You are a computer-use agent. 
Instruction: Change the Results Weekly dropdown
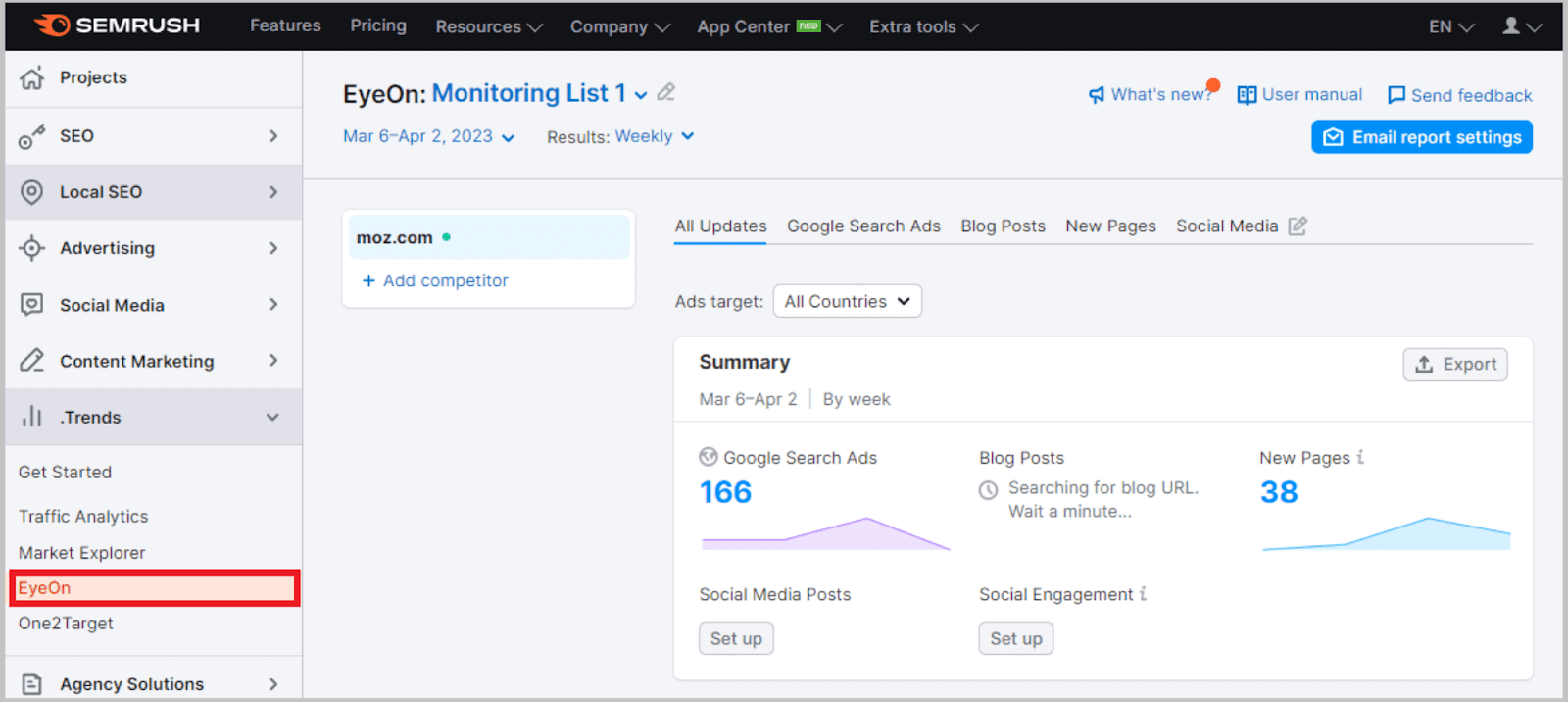pyautogui.click(x=655, y=136)
